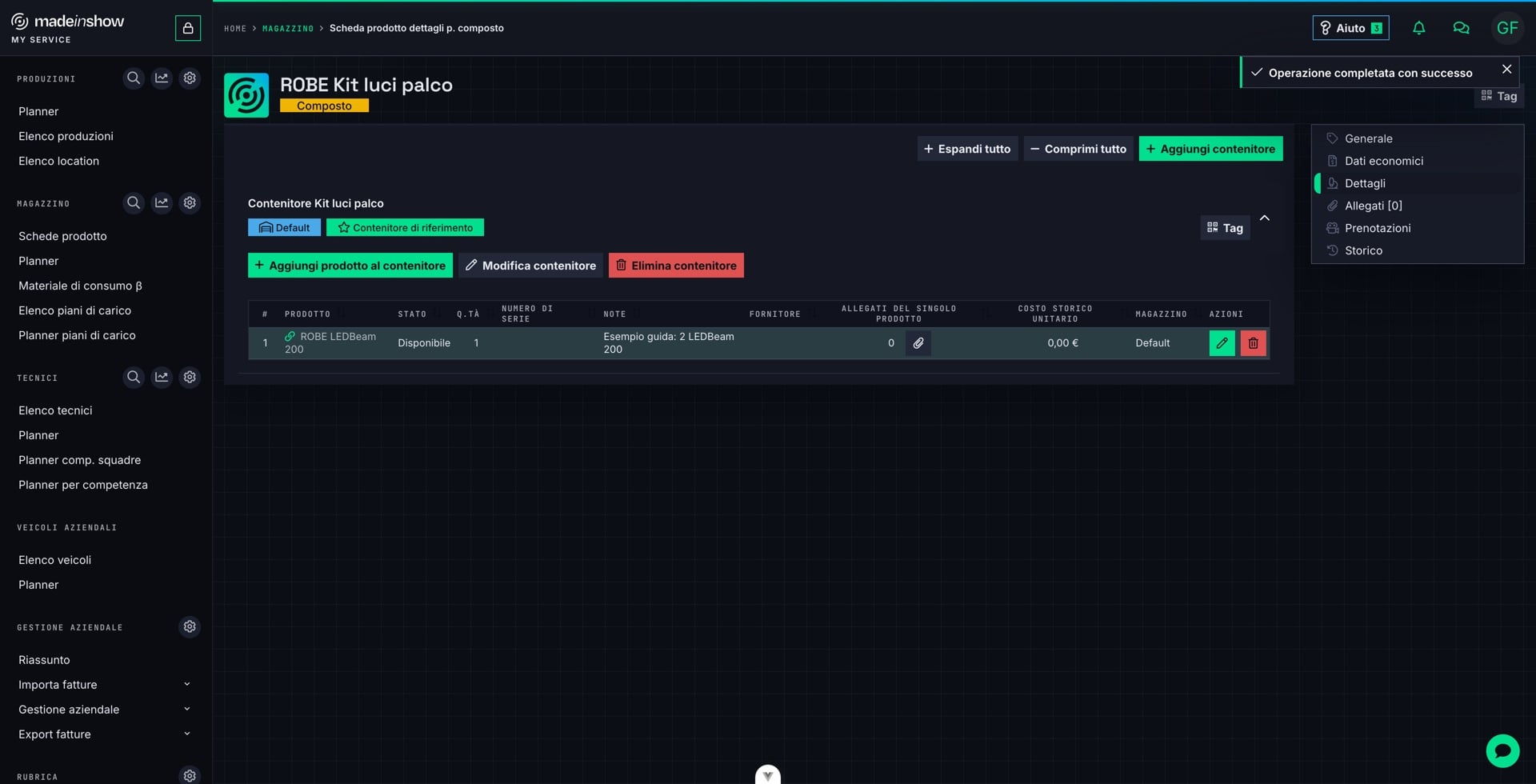Collapse the Kit luci palco container
The image size is (1536, 784).
point(1265,218)
